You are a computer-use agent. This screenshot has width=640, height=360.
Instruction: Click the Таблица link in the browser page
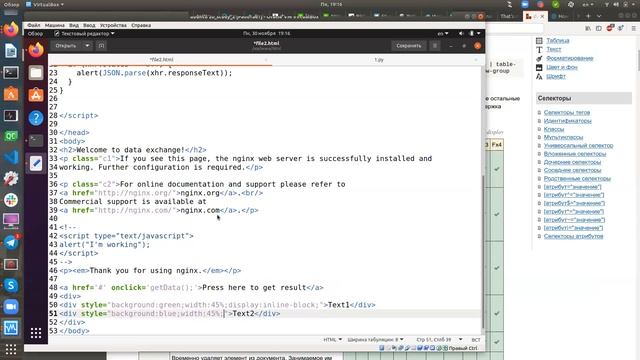(x=558, y=40)
